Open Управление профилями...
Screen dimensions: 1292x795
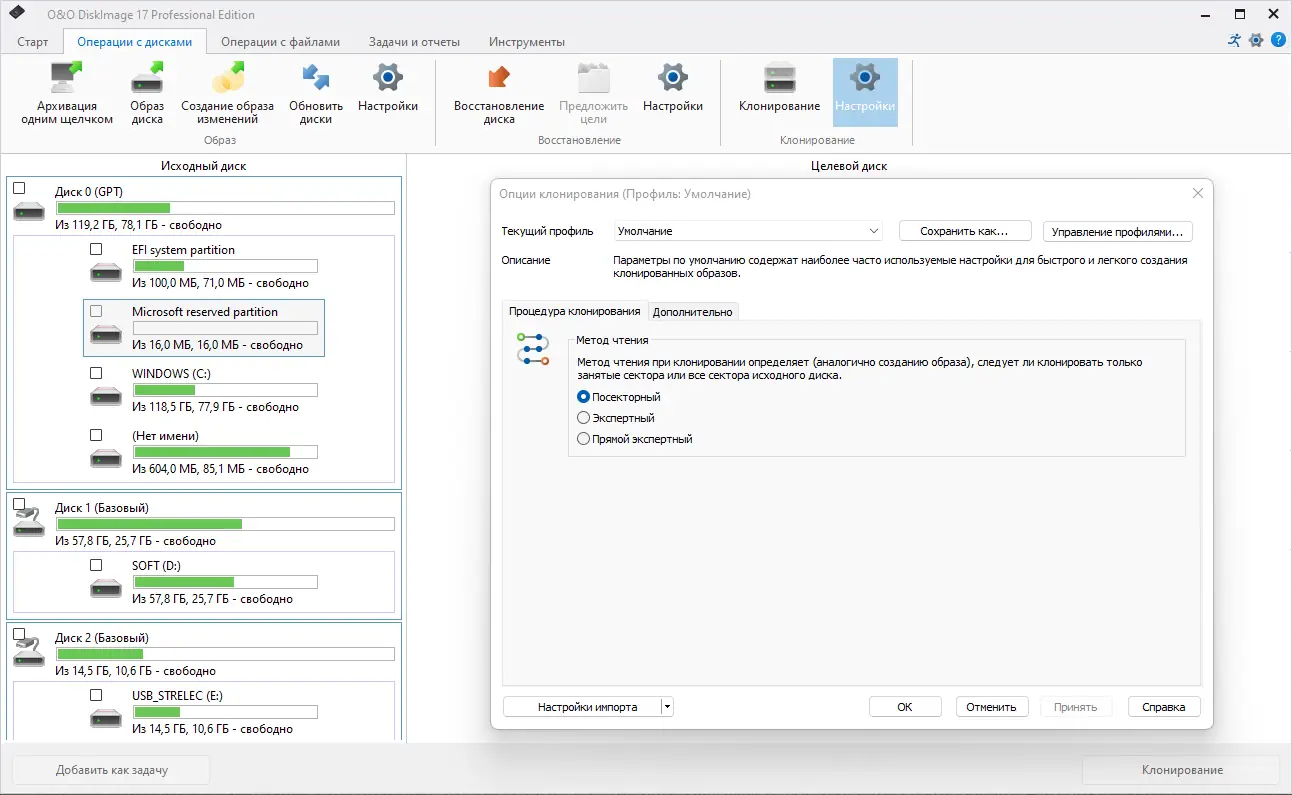pyautogui.click(x=1118, y=231)
